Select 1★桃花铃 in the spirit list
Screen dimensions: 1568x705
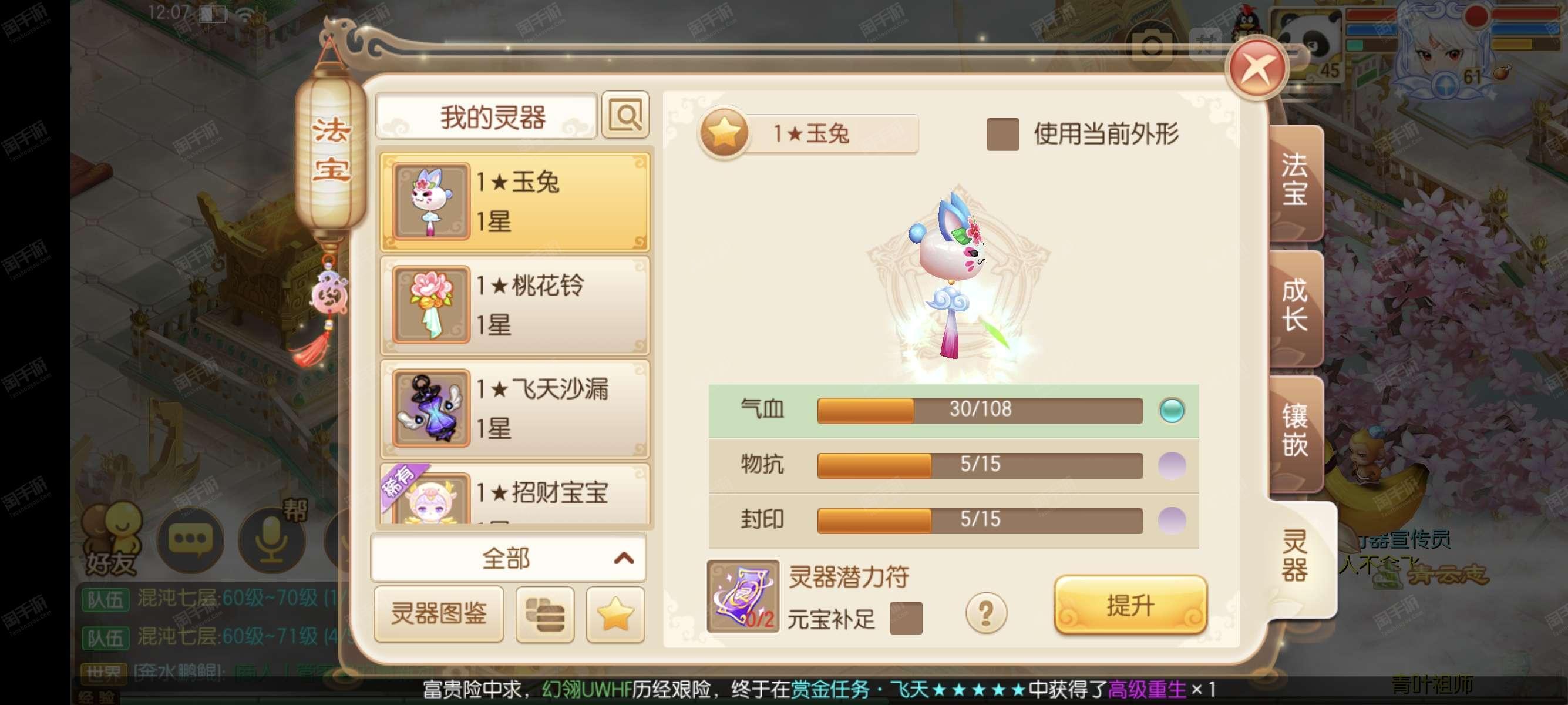pos(515,305)
